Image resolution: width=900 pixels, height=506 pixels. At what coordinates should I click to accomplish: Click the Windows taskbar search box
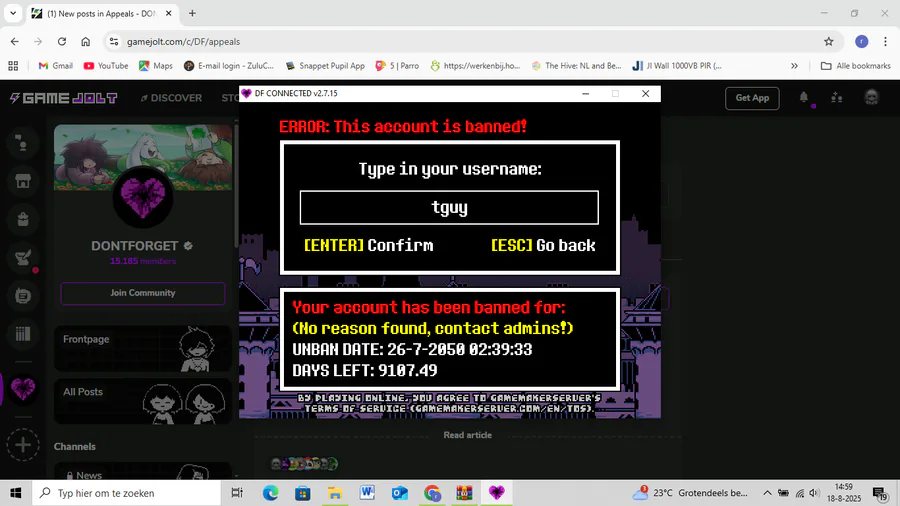(x=126, y=493)
